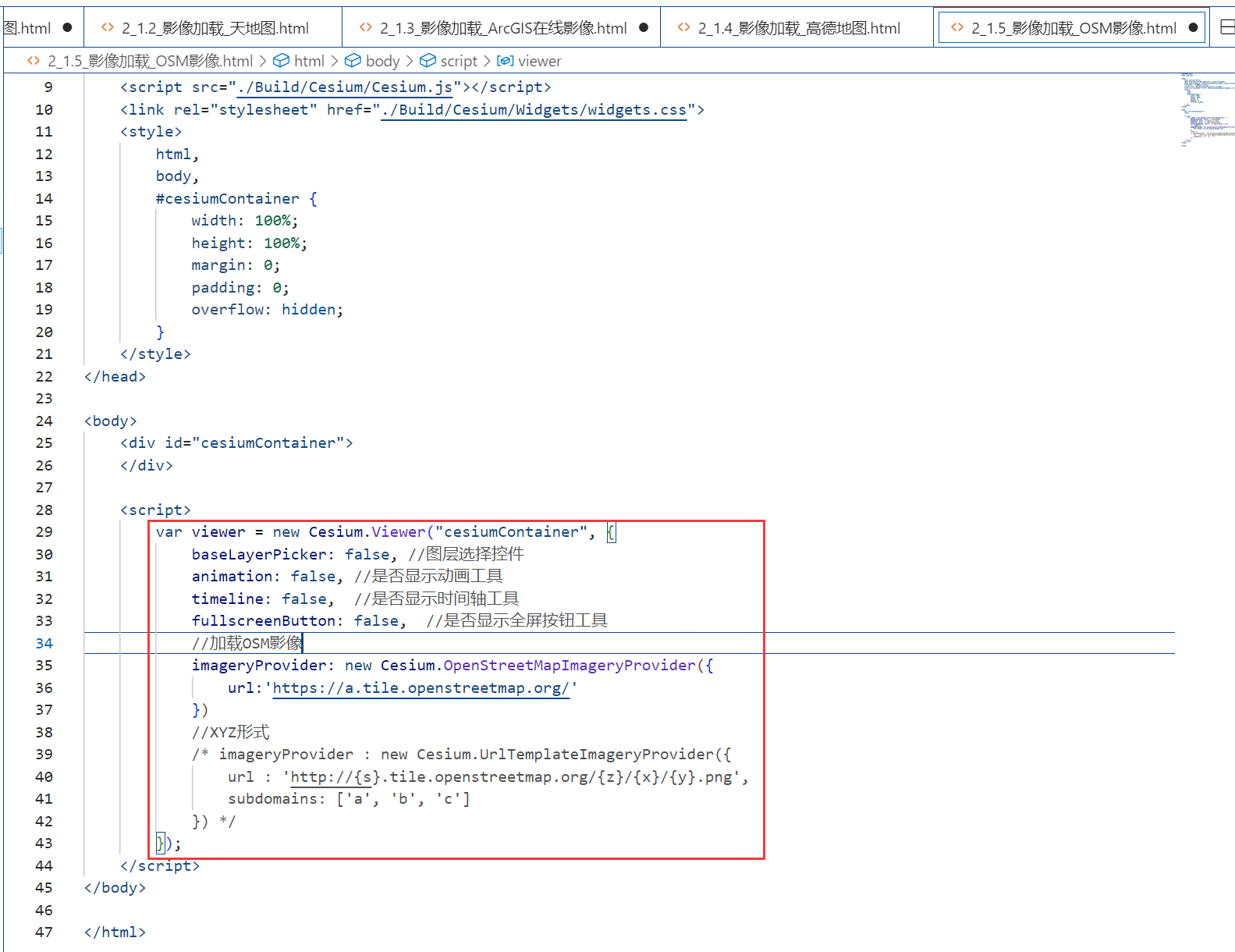
Task: Click the '//加载OSM影像' comment
Action: [x=247, y=644]
